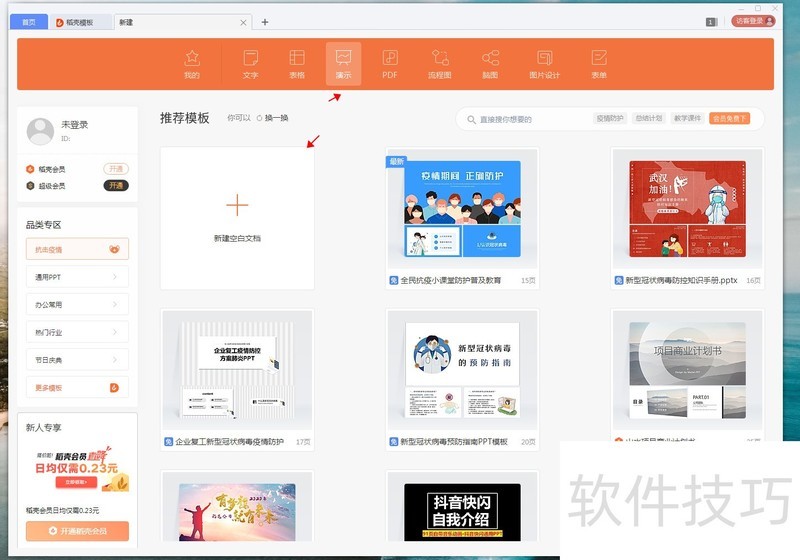Click the 新建空白文档 card

click(237, 218)
